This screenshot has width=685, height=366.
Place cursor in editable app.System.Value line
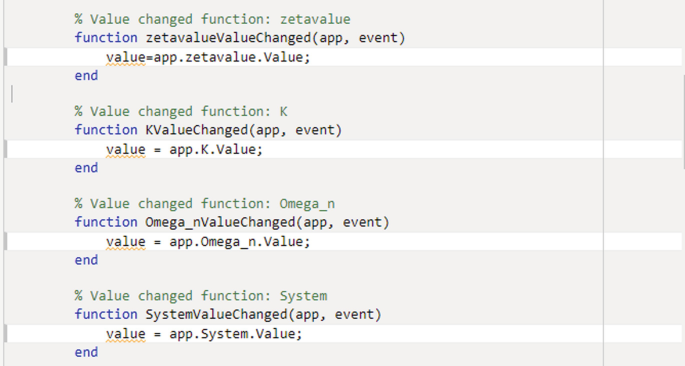tap(344, 334)
